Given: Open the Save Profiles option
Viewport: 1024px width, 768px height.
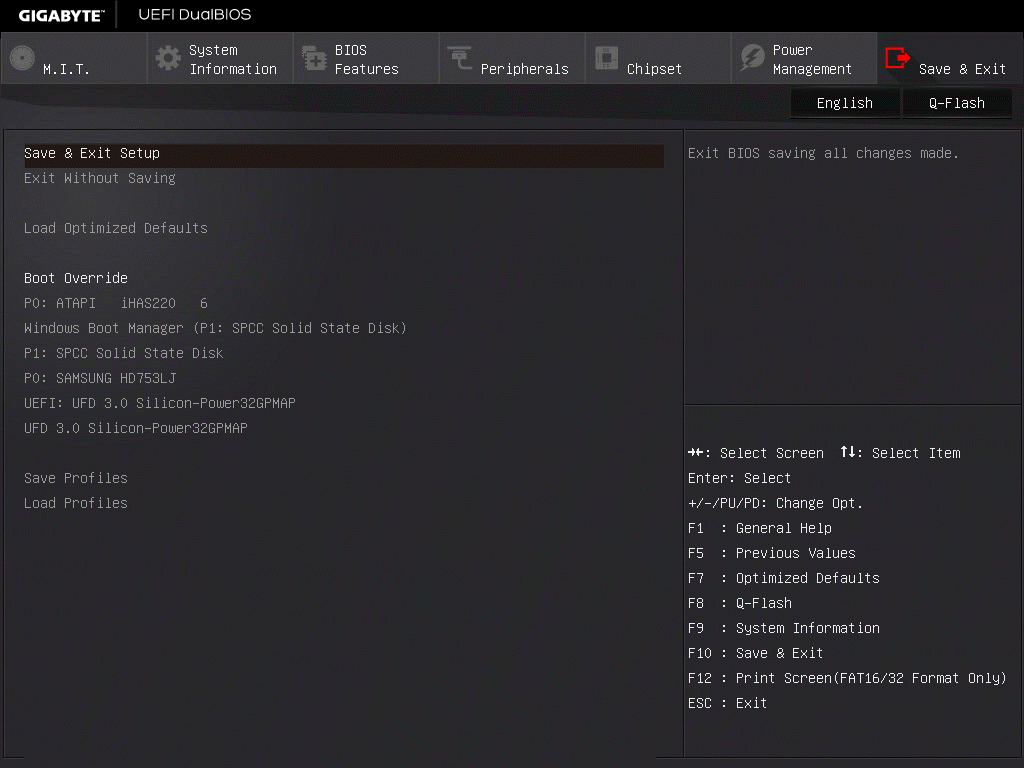Looking at the screenshot, I should click(x=76, y=478).
